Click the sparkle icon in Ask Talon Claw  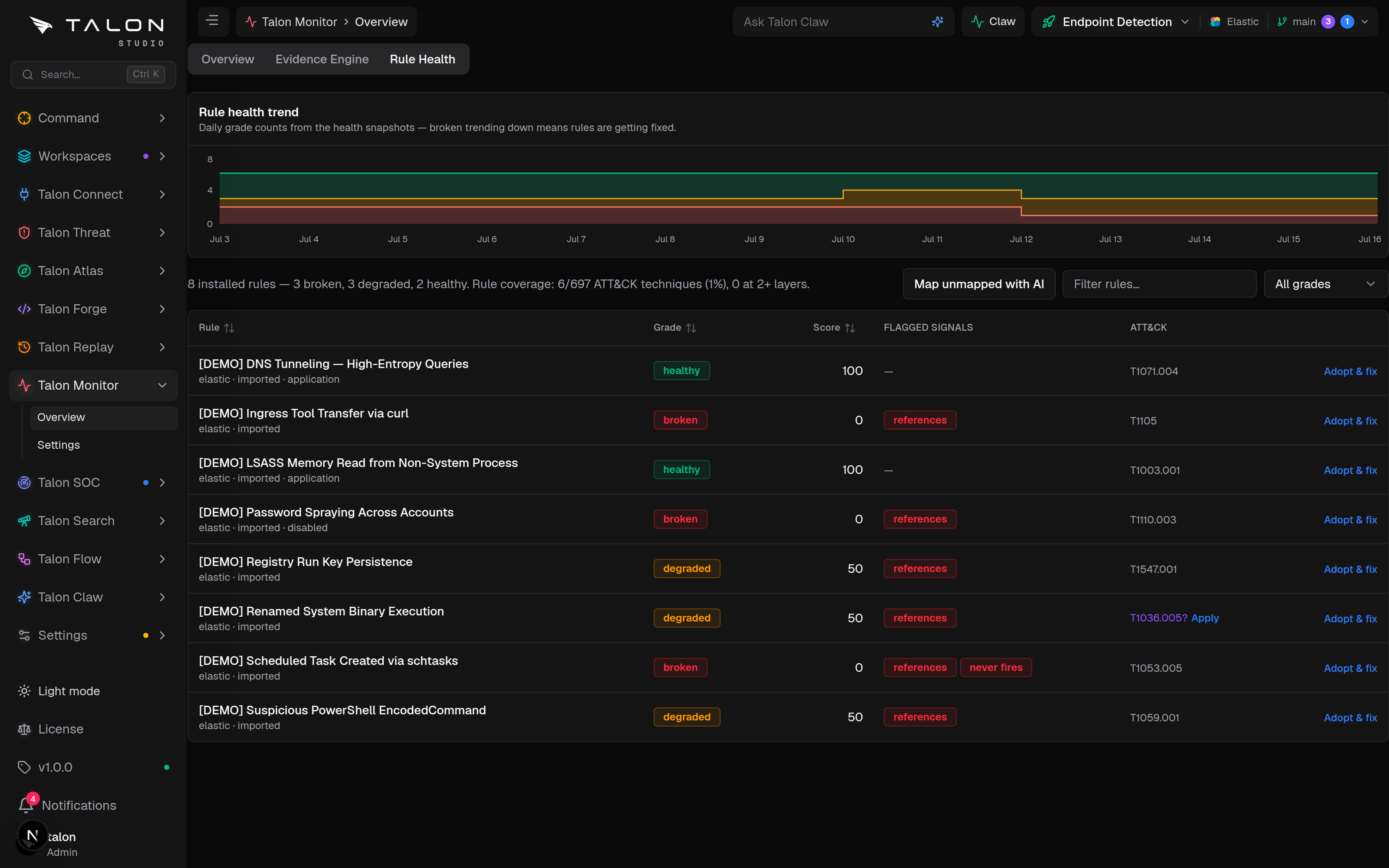[937, 22]
